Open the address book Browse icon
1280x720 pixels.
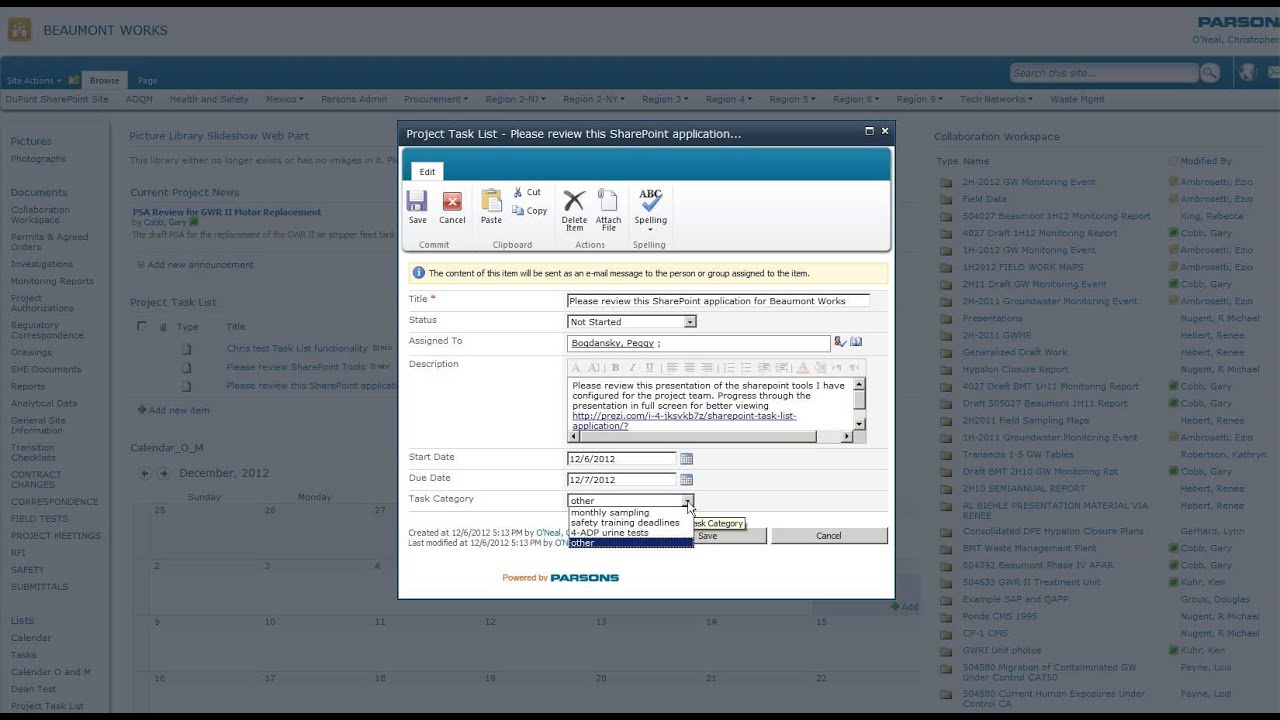click(856, 342)
